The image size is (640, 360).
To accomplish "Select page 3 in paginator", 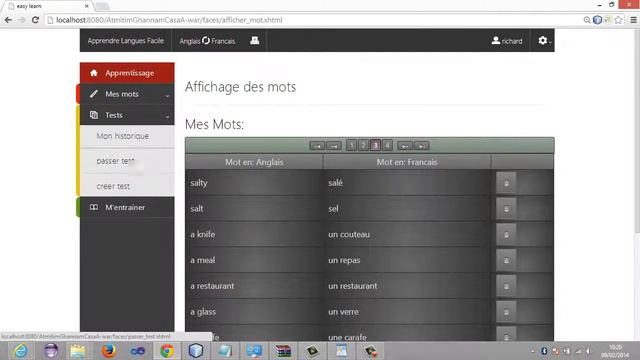I will point(376,145).
